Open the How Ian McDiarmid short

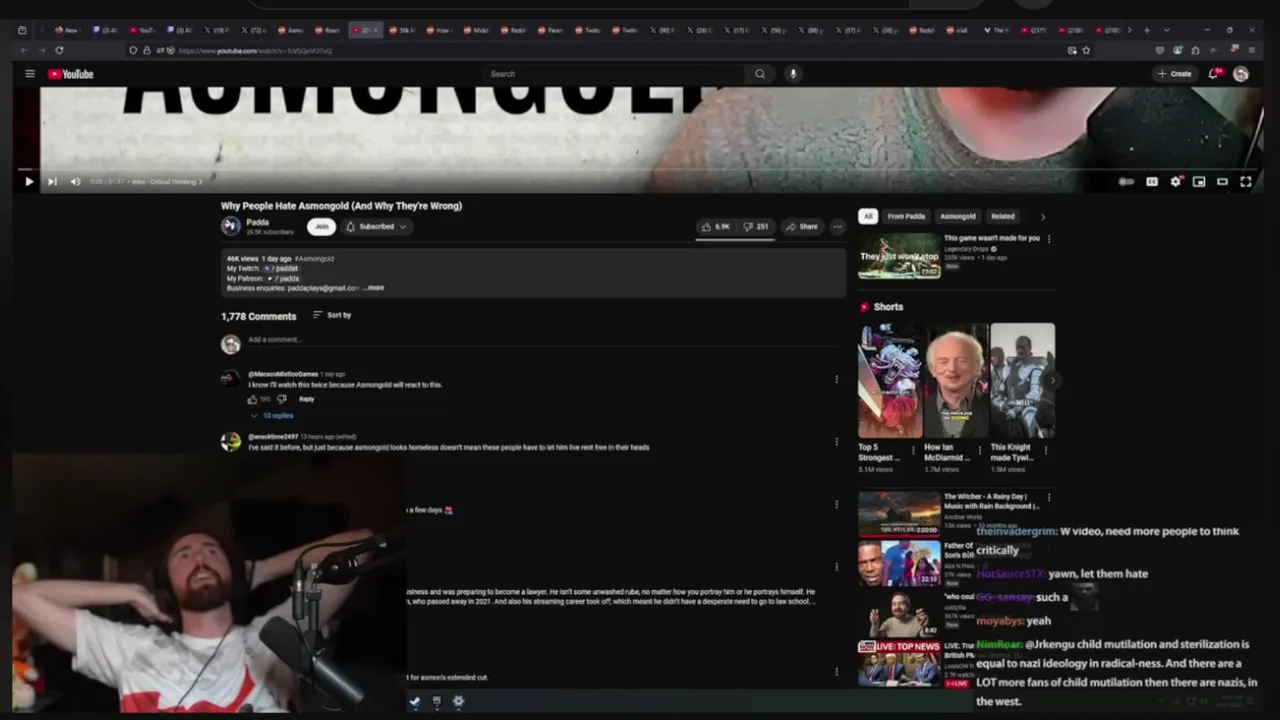tap(956, 380)
